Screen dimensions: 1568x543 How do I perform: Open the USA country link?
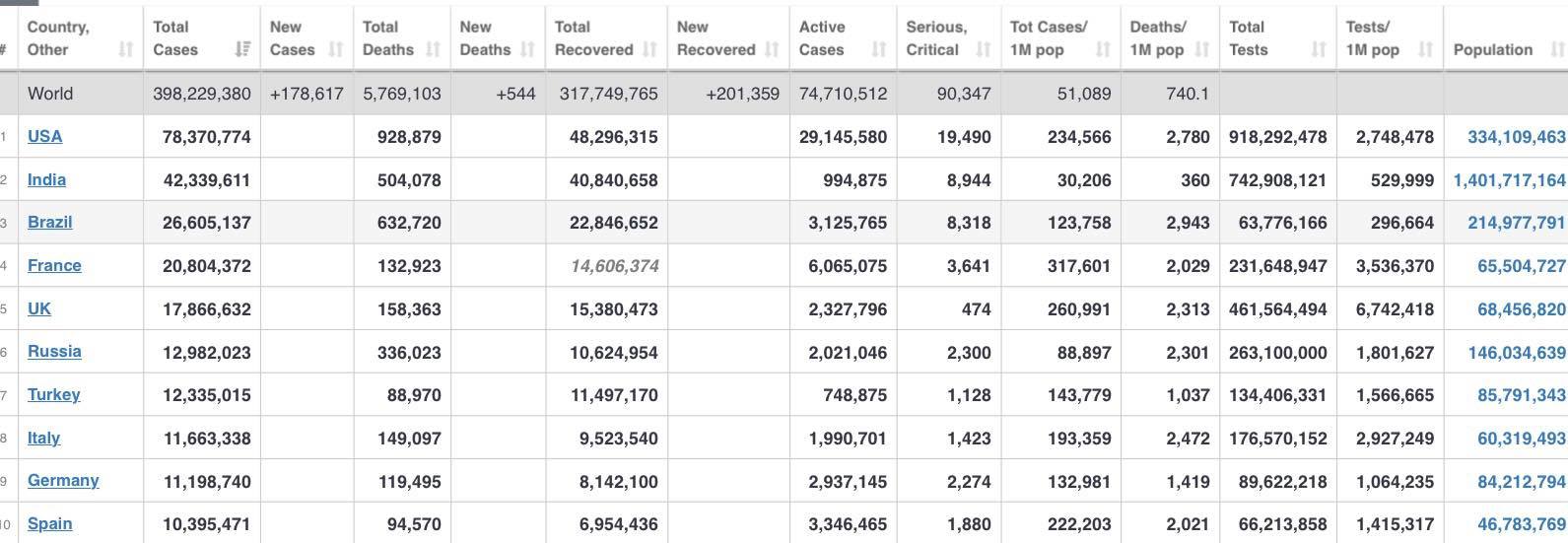point(44,136)
